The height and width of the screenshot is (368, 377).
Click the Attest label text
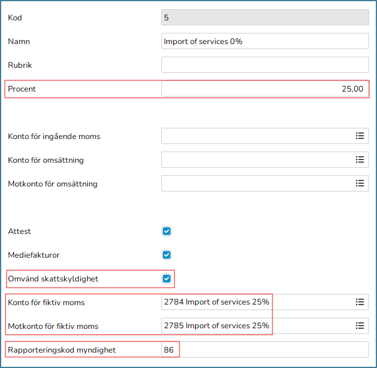coord(19,231)
